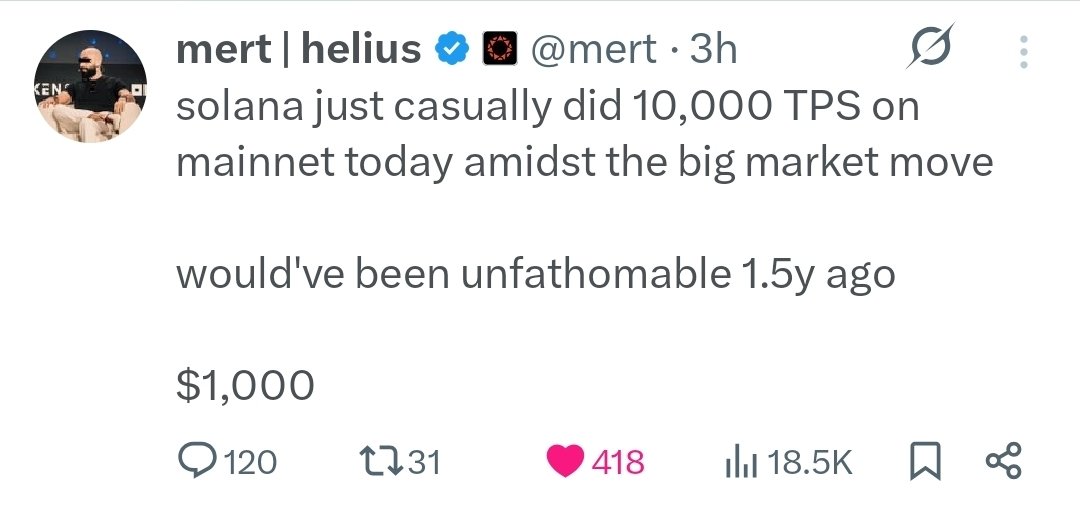The width and height of the screenshot is (1080, 511).
Task: Click the Helius affiliate badge icon
Action: tap(497, 48)
